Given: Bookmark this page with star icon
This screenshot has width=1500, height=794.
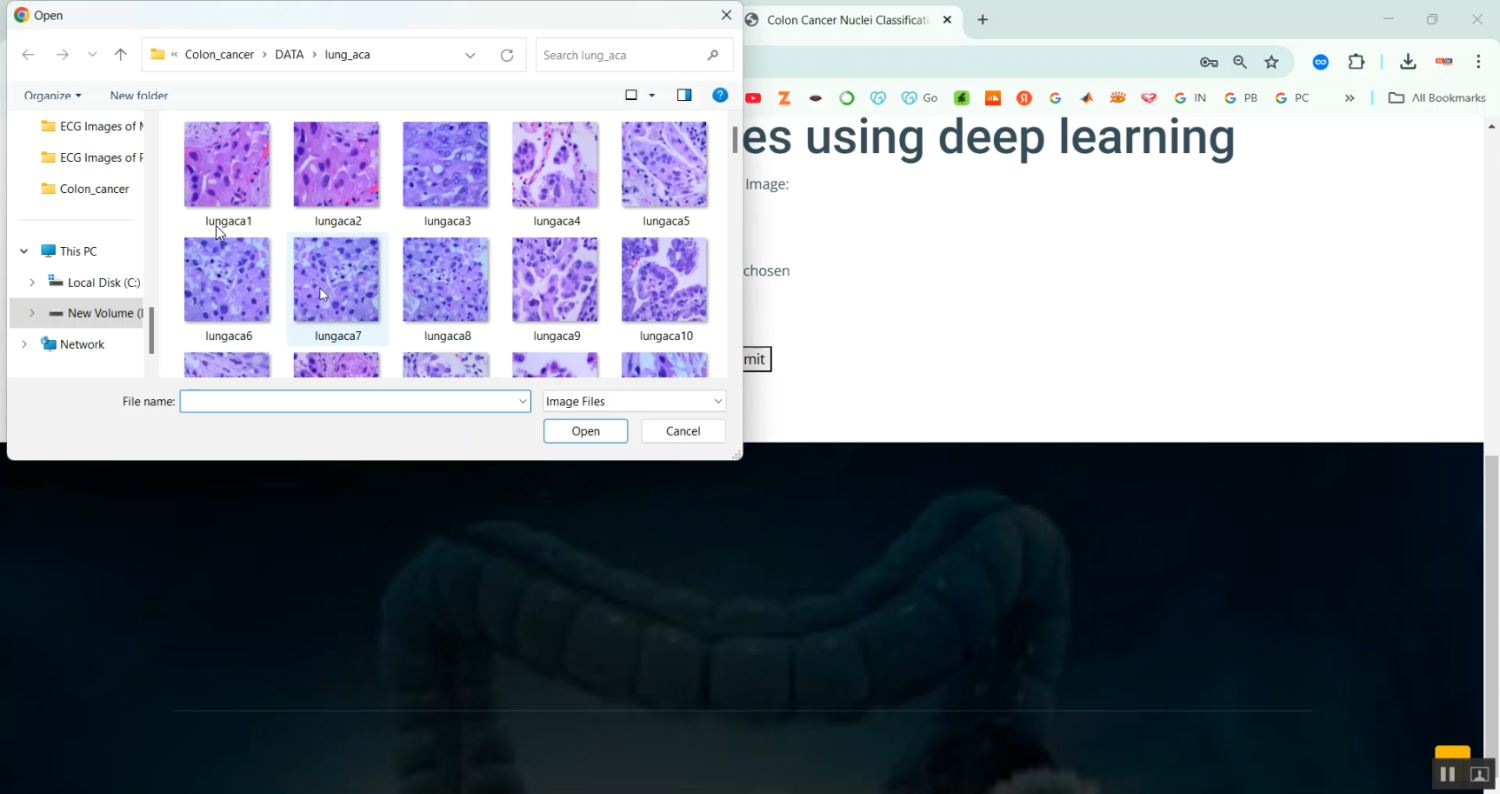Looking at the screenshot, I should click(x=1271, y=62).
